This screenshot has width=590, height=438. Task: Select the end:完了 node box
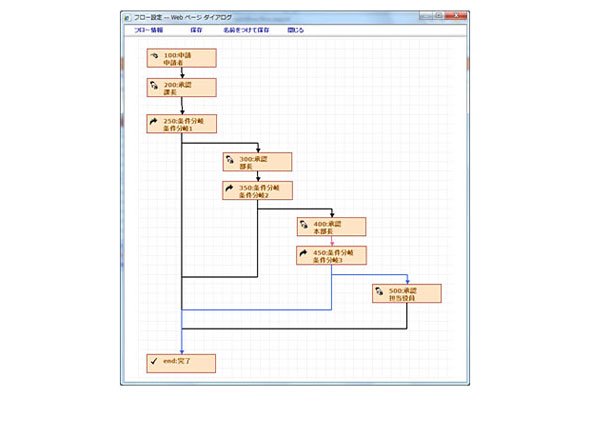[x=181, y=363]
